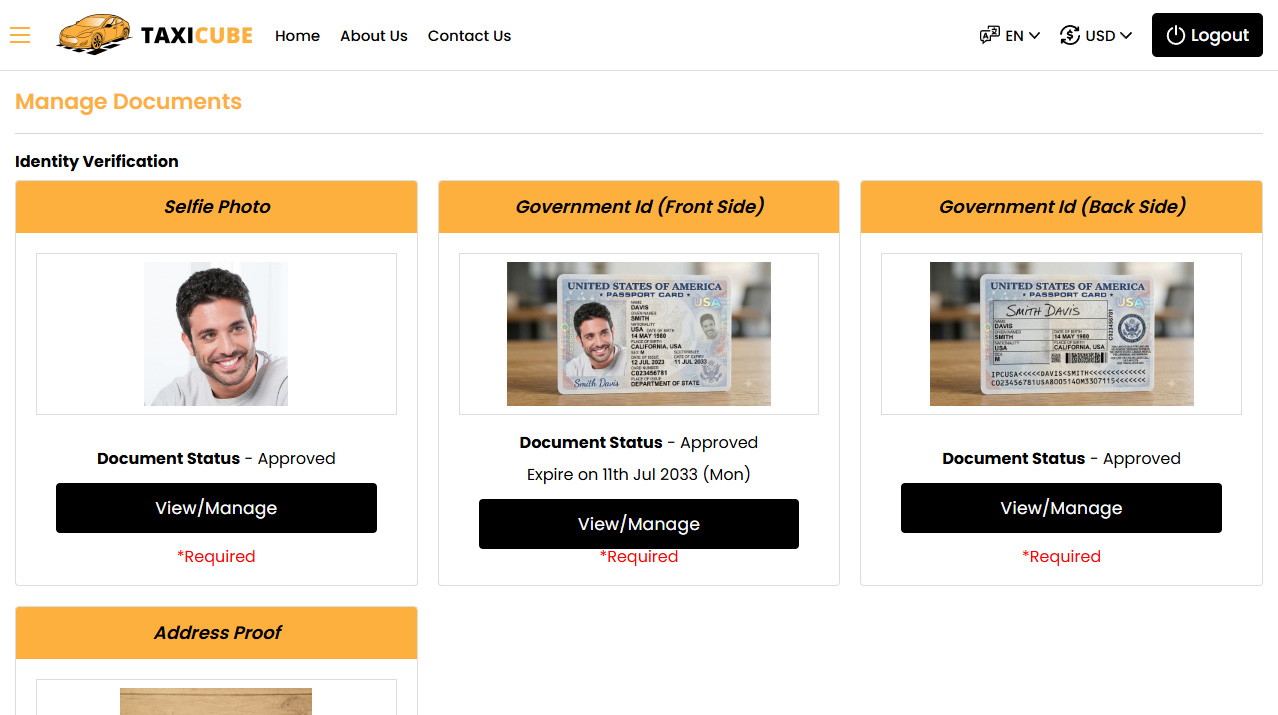Click *Required under Selfie Photo

tap(216, 557)
